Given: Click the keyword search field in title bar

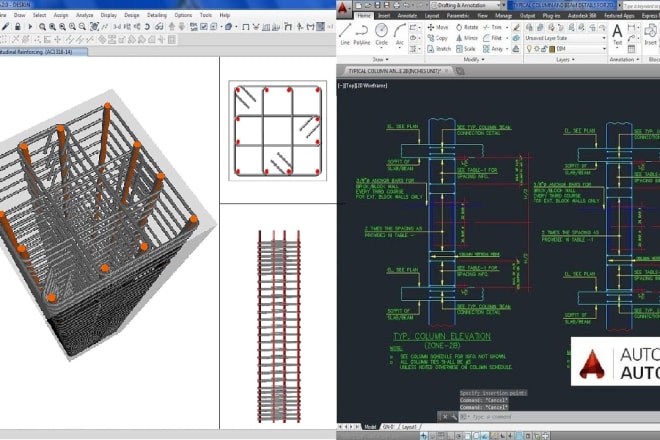Looking at the screenshot, I should coord(640,5).
